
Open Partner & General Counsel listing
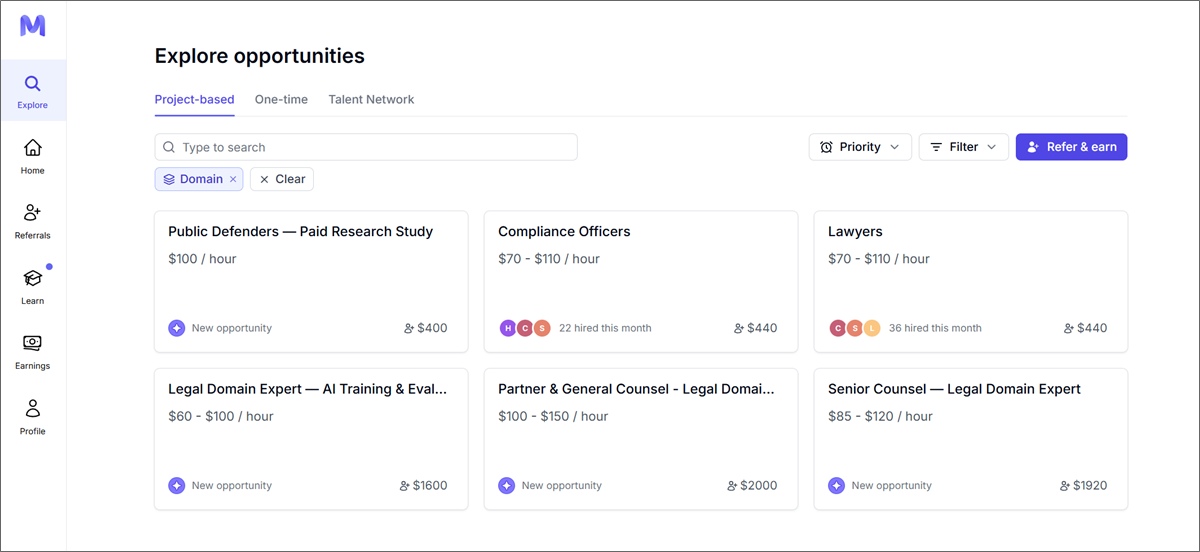641,439
